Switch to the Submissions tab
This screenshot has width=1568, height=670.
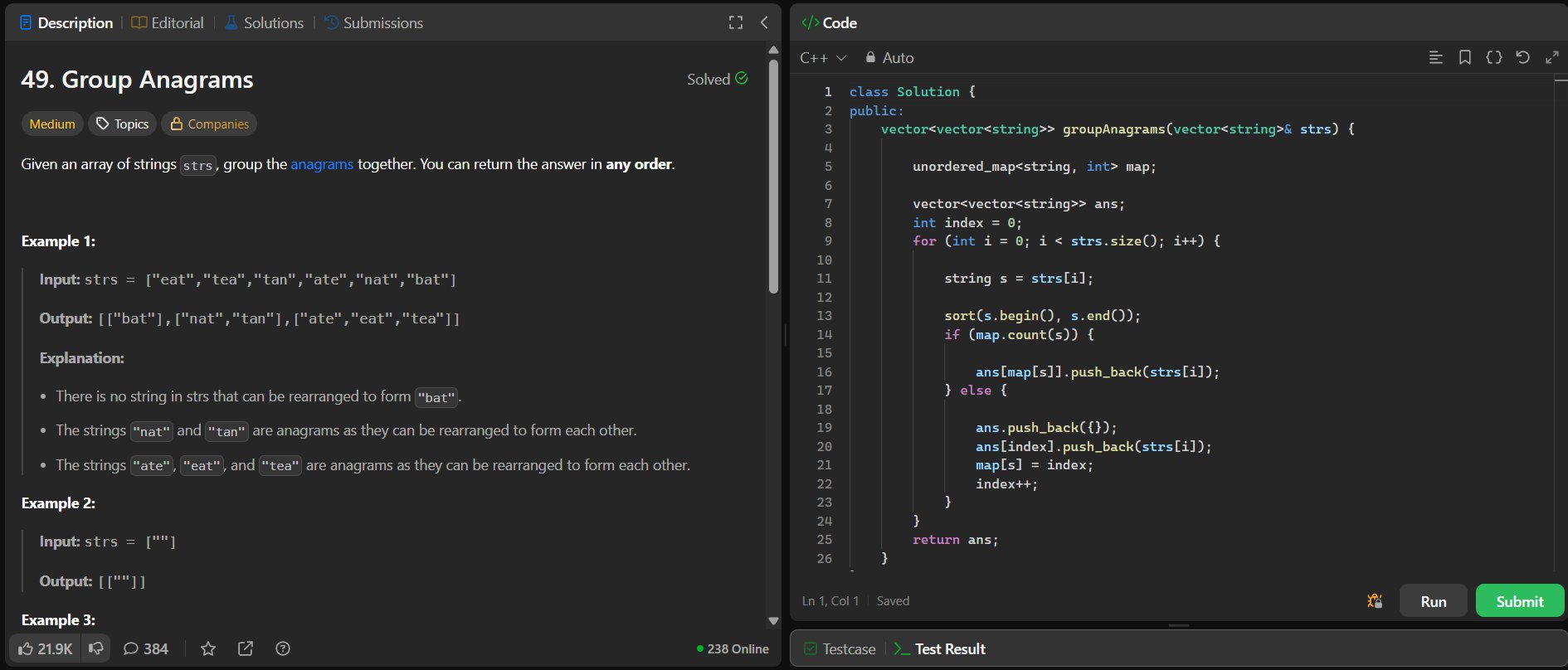click(374, 23)
